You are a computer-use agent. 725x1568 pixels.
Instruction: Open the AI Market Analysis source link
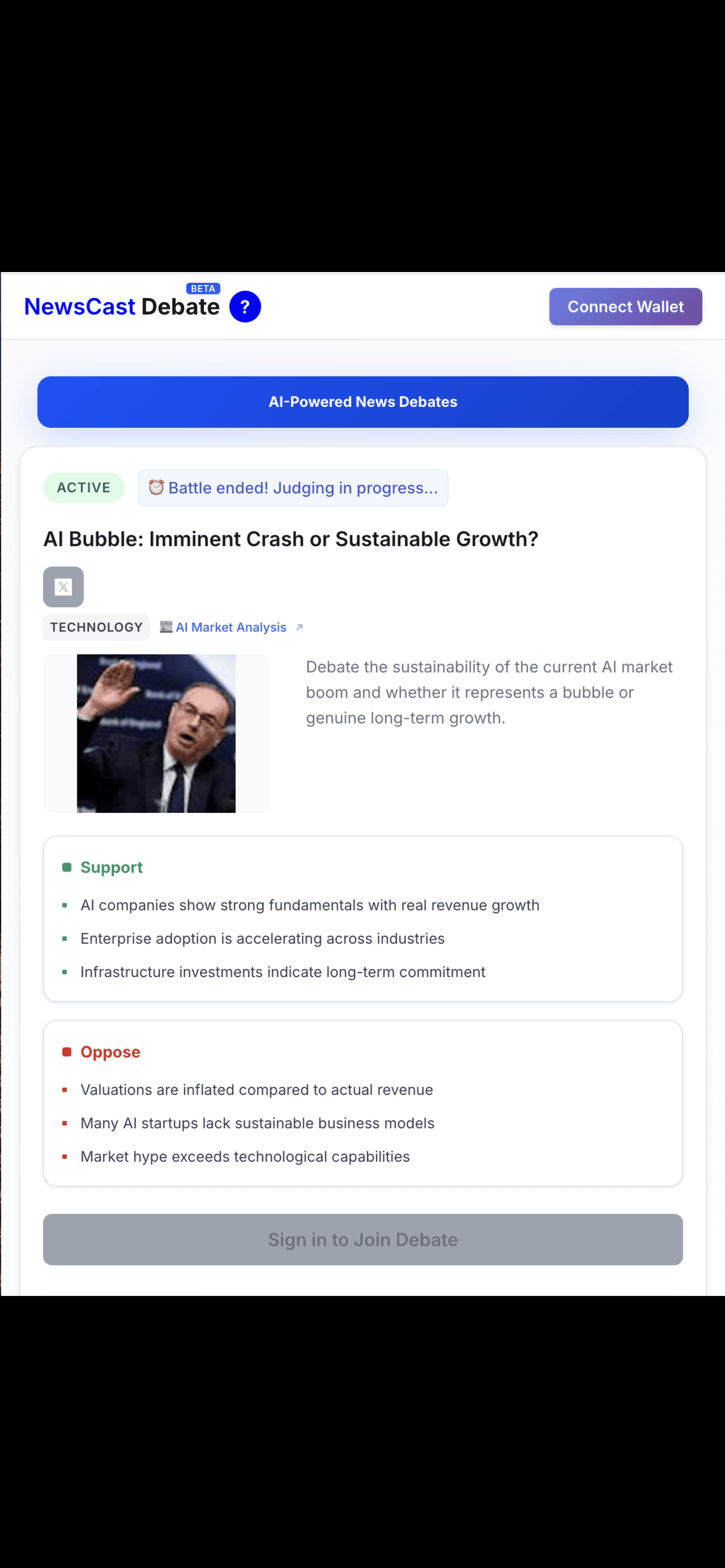point(231,627)
